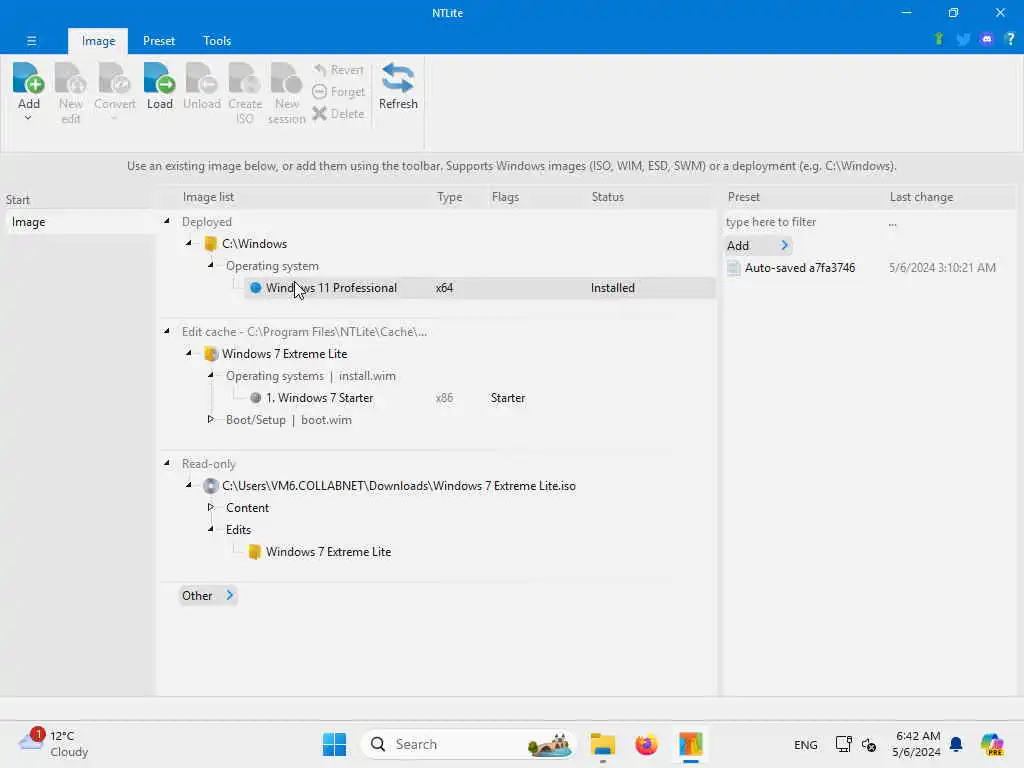Click the Add image toolbar icon
The image size is (1024, 768).
tap(28, 78)
